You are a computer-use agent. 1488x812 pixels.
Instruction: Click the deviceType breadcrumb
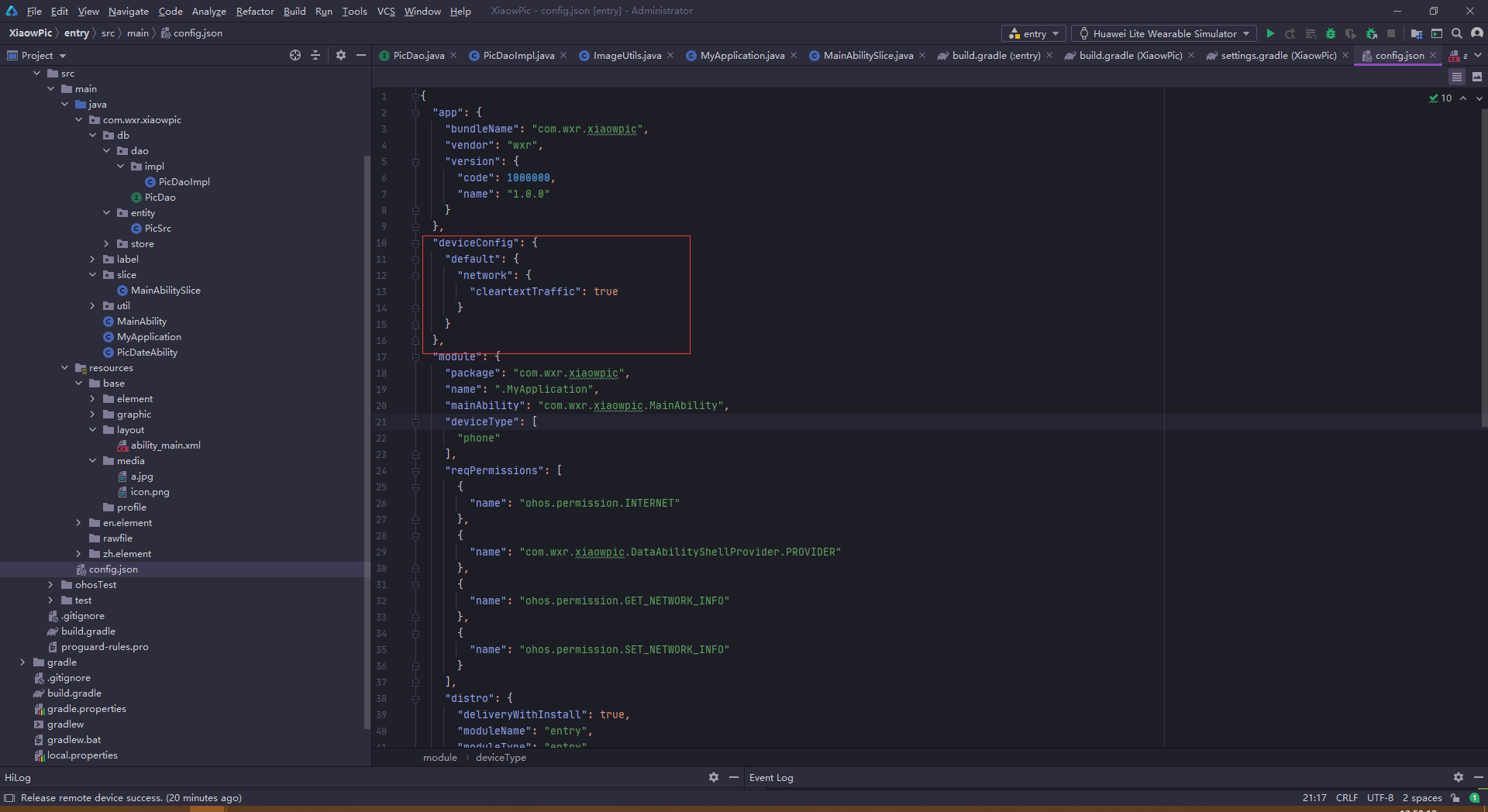501,758
